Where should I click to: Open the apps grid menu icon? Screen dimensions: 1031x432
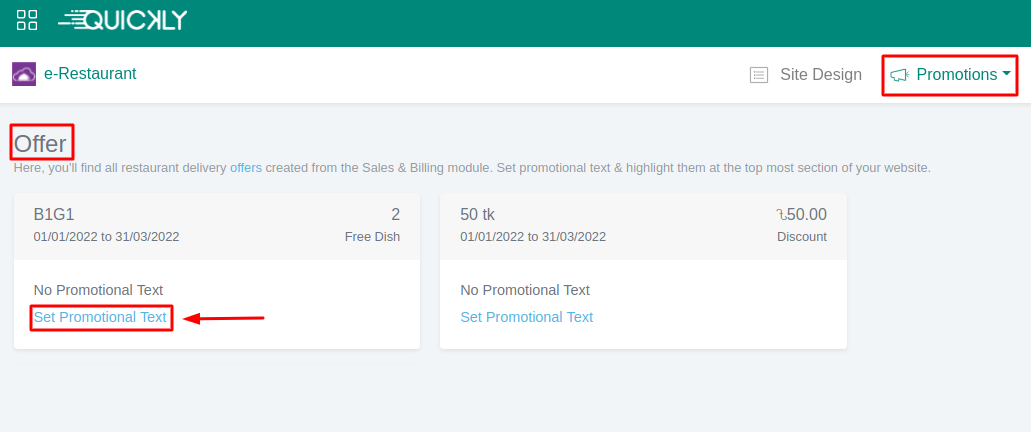[x=27, y=20]
